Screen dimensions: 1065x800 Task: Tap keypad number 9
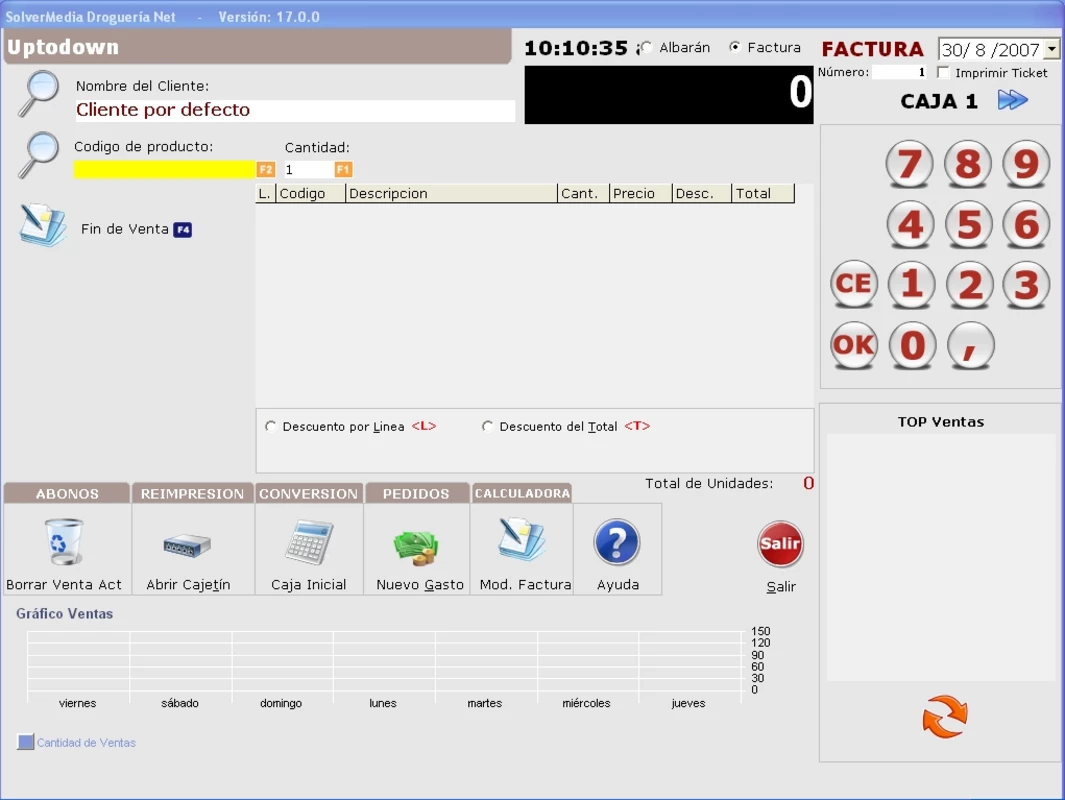tap(1026, 164)
